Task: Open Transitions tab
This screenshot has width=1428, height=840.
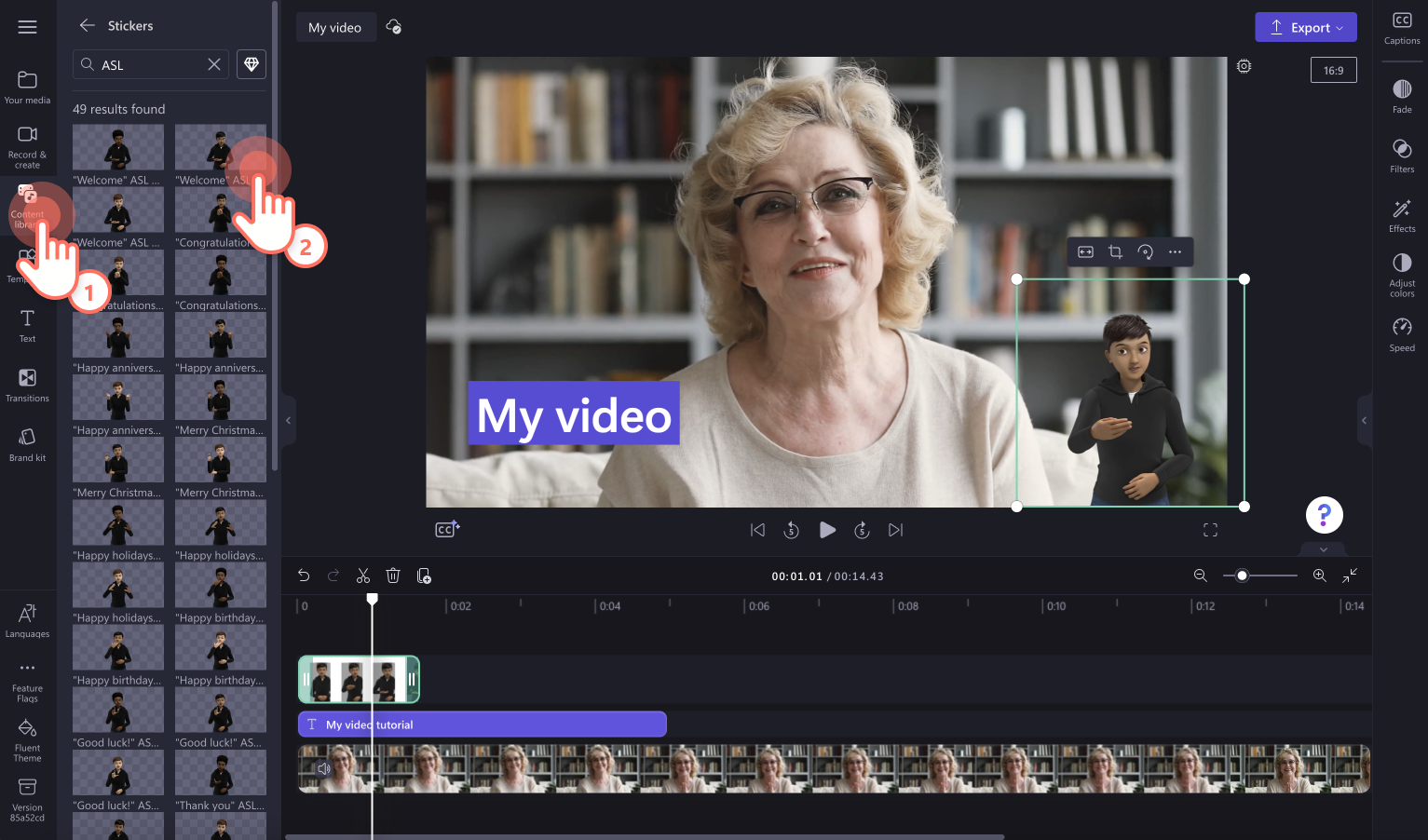Action: pyautogui.click(x=28, y=386)
